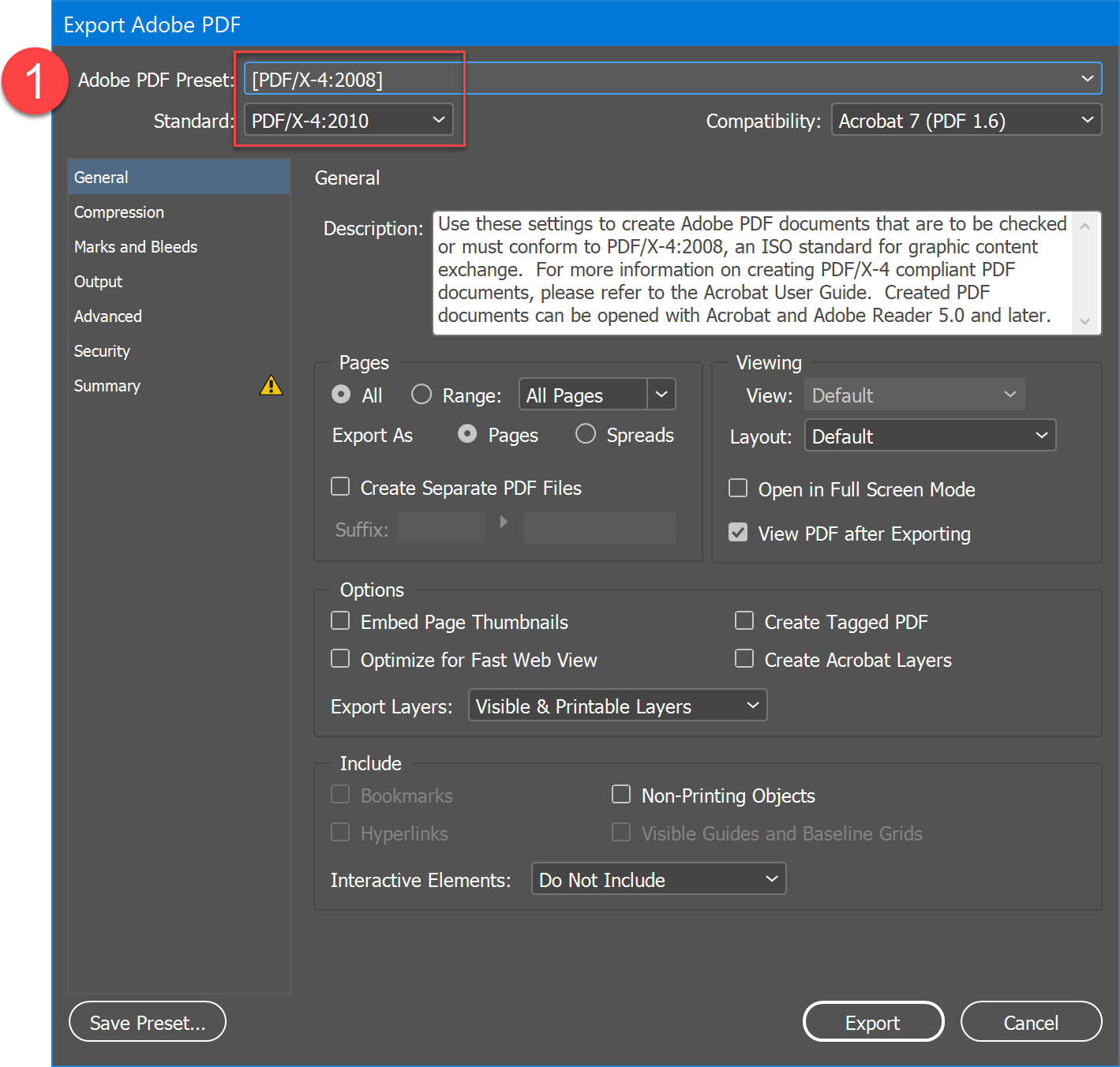Open the Standard dropdown
The image size is (1120, 1067).
[439, 119]
